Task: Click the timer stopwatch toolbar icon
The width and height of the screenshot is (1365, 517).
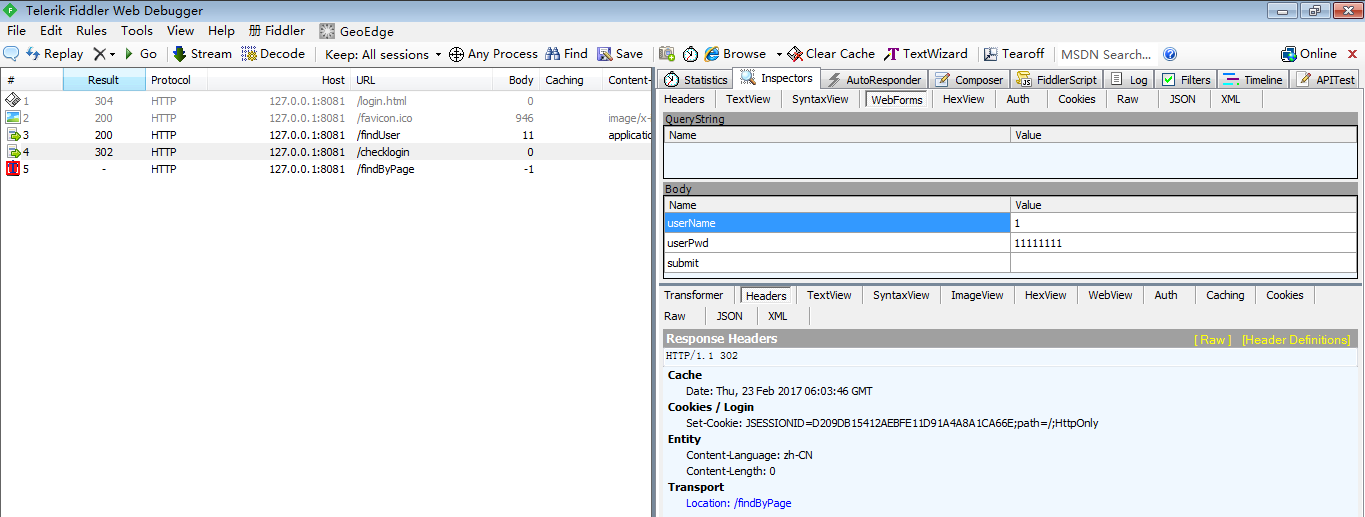Action: click(690, 54)
